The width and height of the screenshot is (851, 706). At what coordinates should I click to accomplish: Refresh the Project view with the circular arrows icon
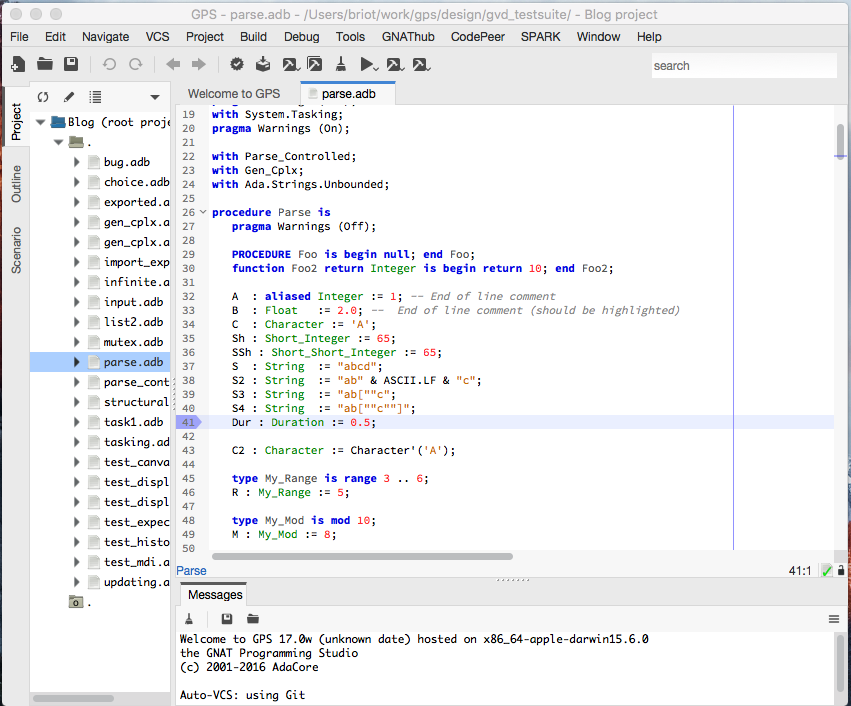(41, 97)
